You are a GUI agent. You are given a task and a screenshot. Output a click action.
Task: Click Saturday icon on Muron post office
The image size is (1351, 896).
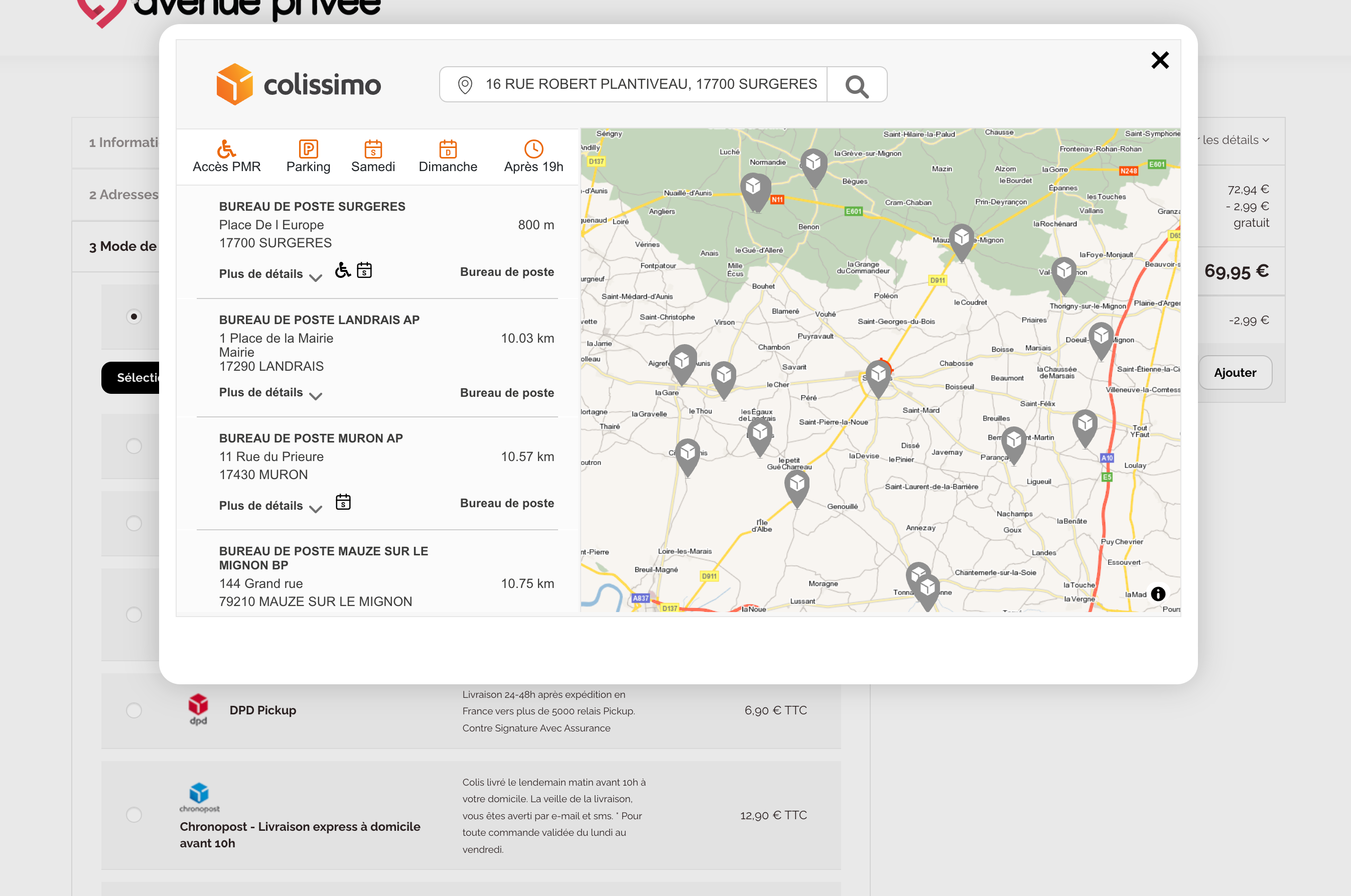click(x=343, y=502)
